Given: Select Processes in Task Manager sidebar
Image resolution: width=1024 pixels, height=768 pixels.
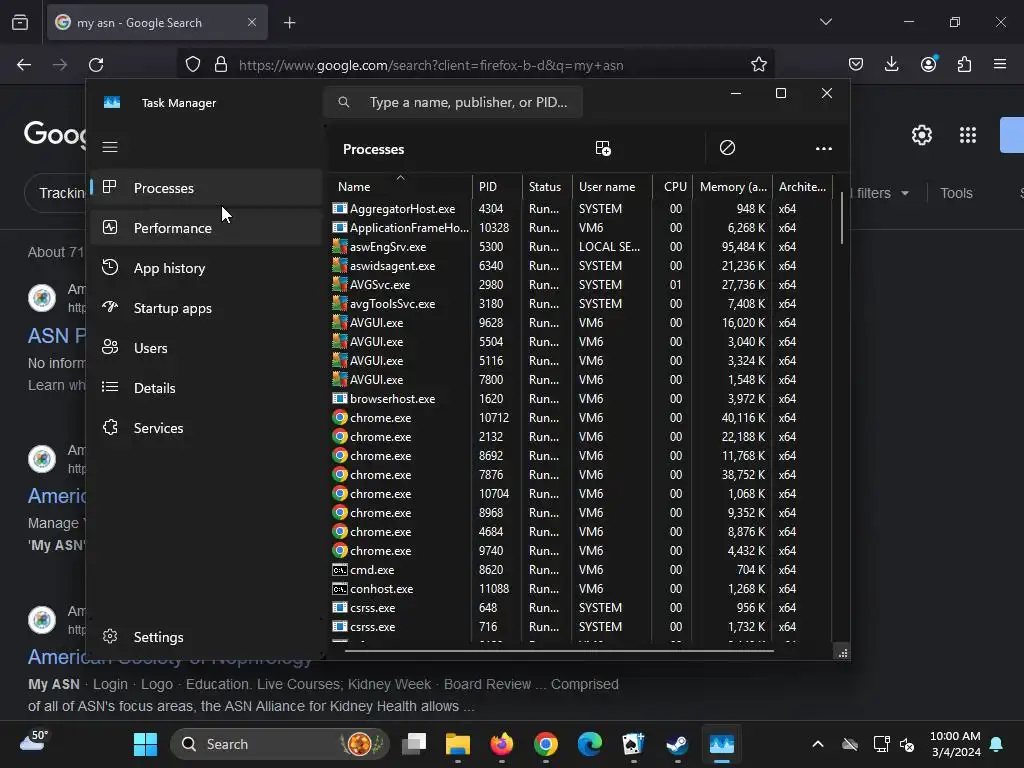Looking at the screenshot, I should [206, 188].
